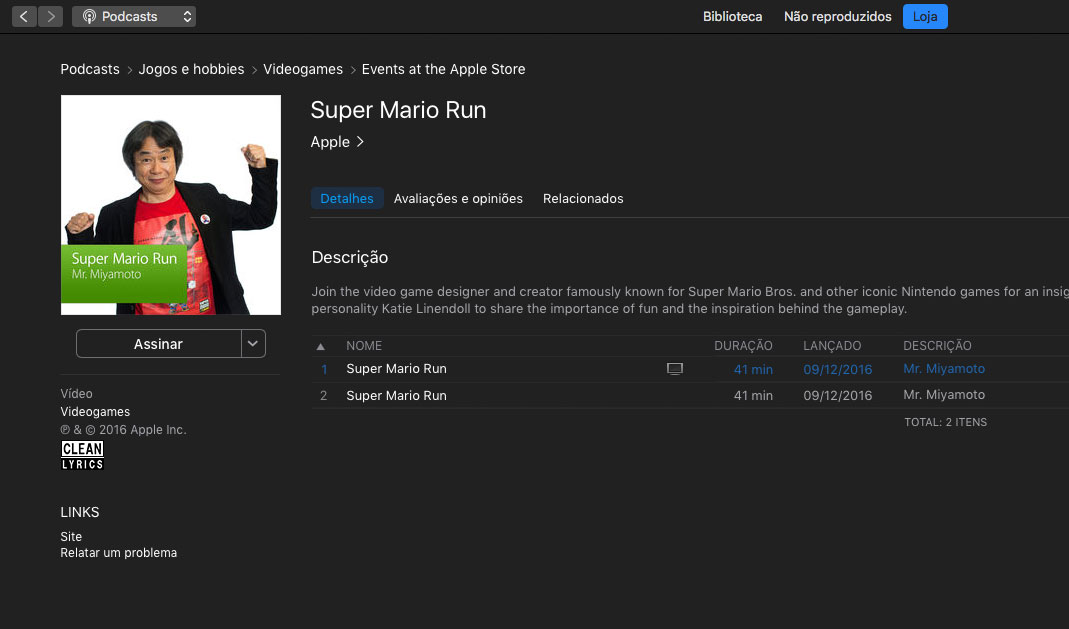The height and width of the screenshot is (629, 1069).
Task: Click the Videogames category link in sidebar
Action: coord(95,412)
